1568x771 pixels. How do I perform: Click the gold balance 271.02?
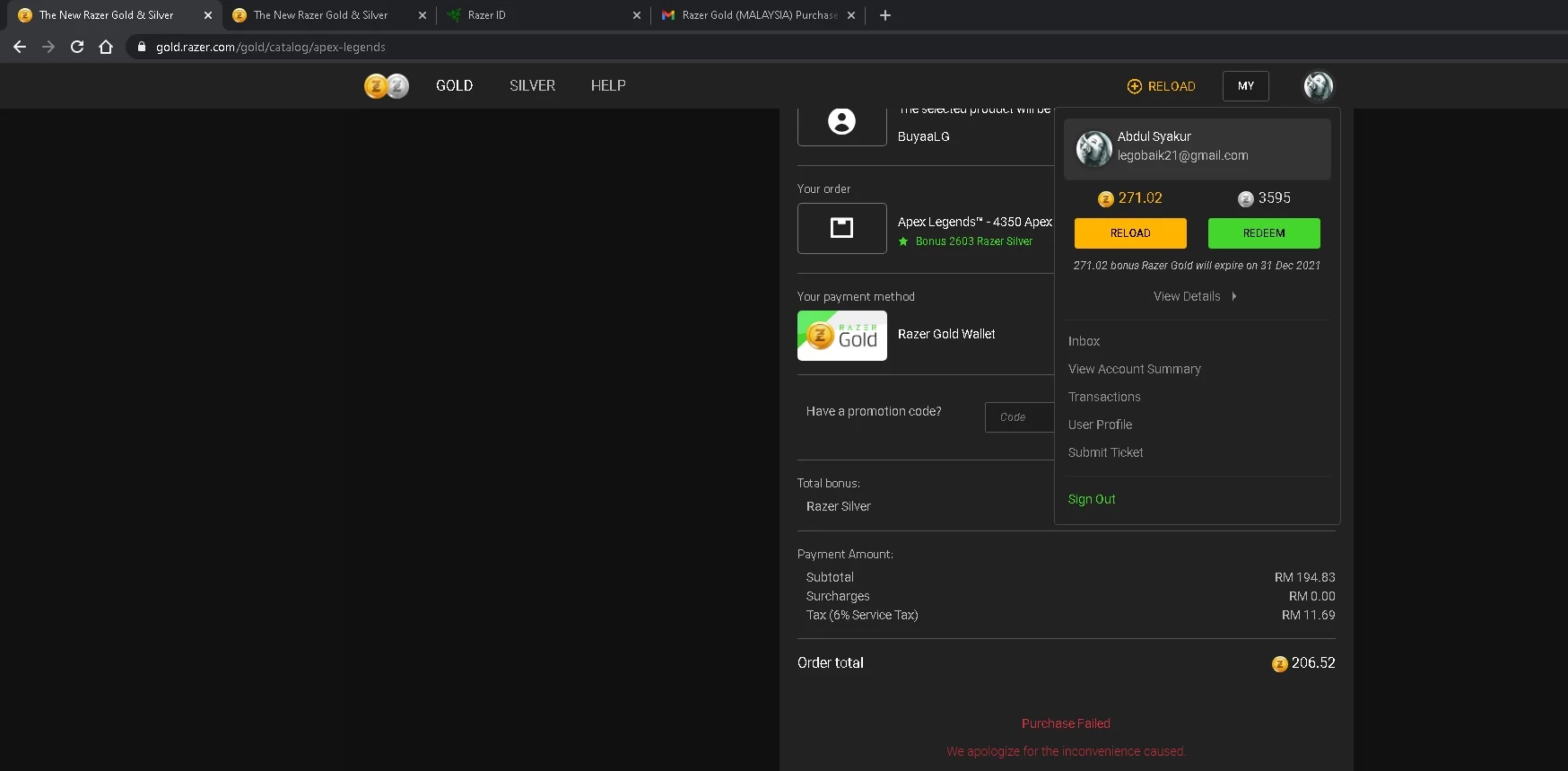tap(1140, 198)
